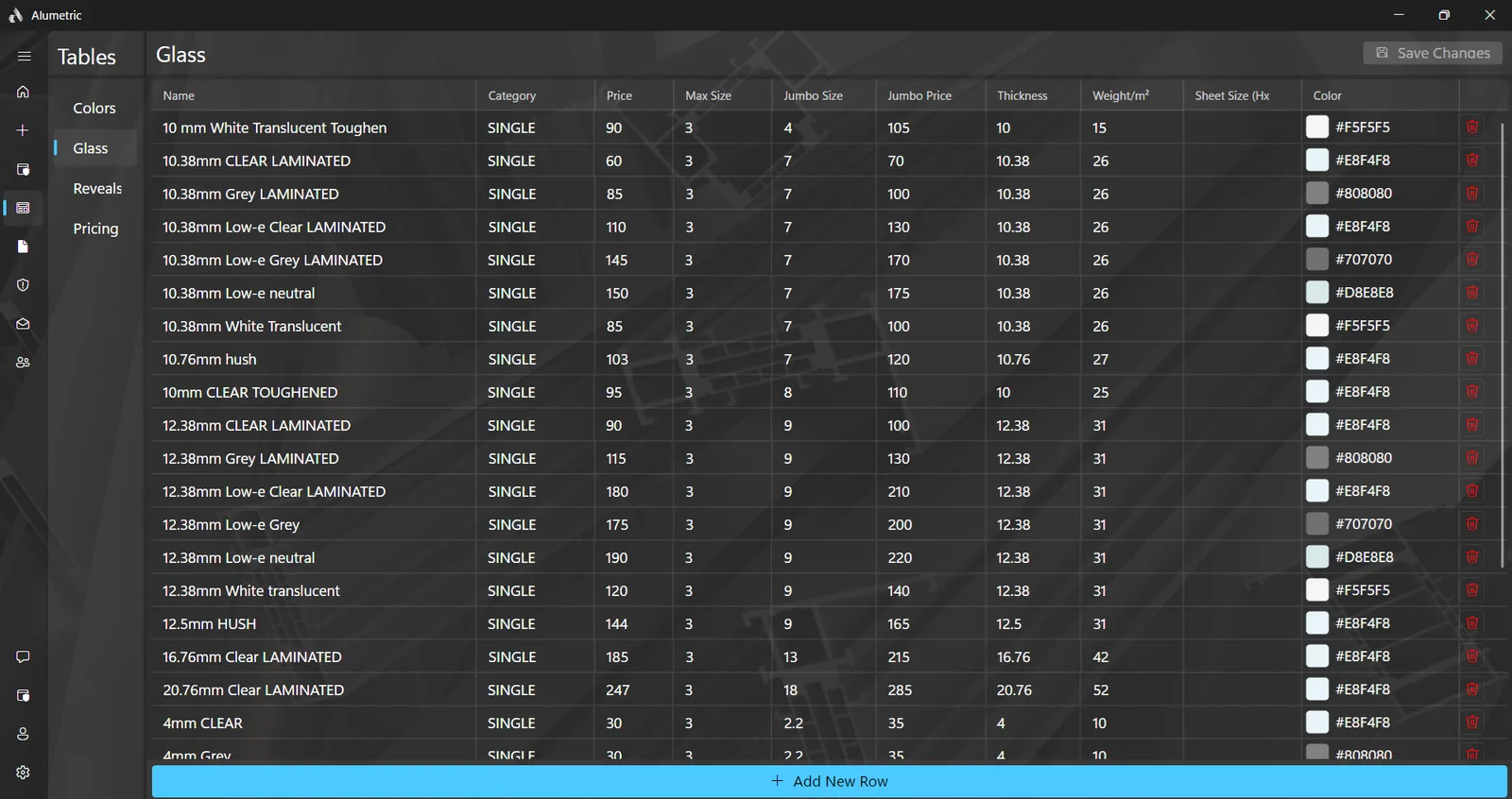Delete the 10 mm White Translucent Toughen row

[1472, 127]
